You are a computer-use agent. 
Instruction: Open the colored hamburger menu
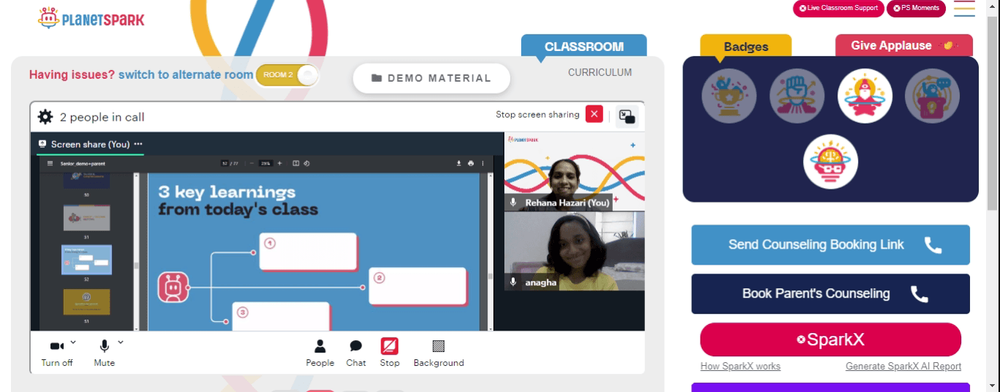(x=964, y=8)
